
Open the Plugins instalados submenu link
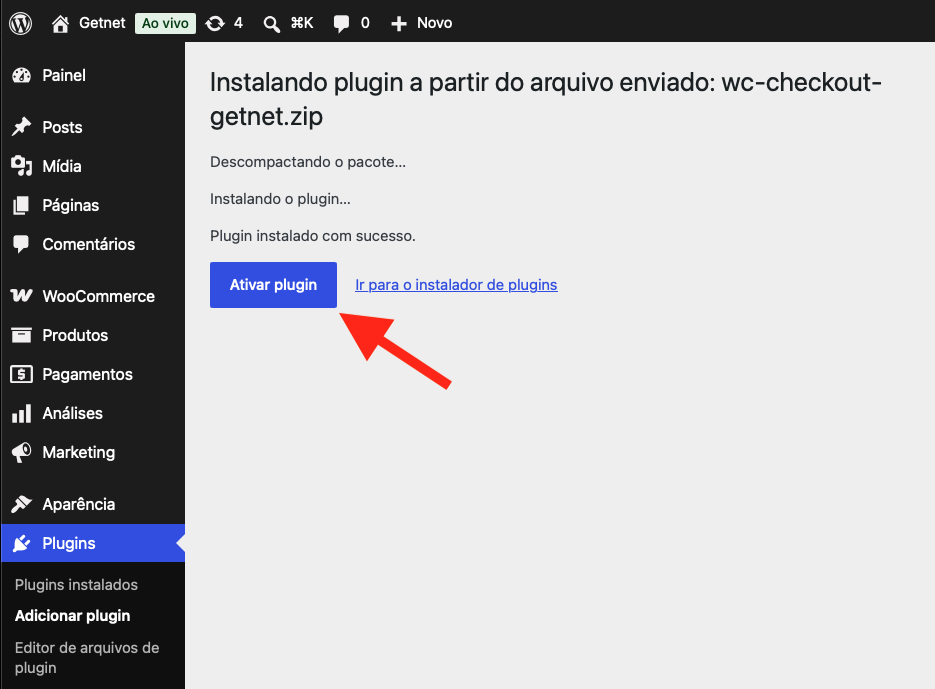click(76, 585)
